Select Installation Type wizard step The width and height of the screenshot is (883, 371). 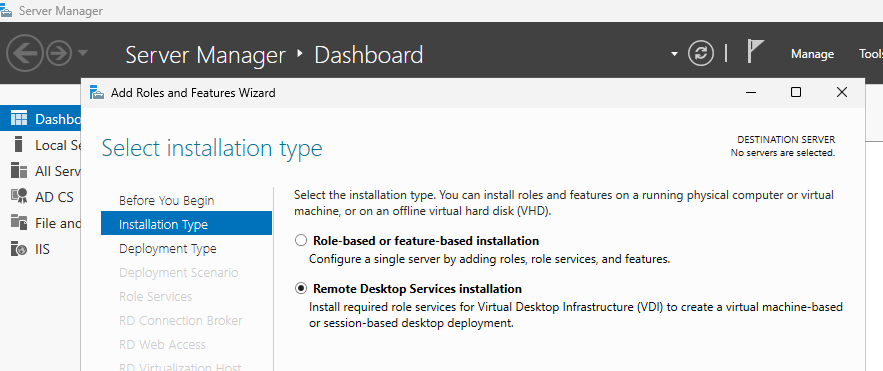(x=186, y=224)
